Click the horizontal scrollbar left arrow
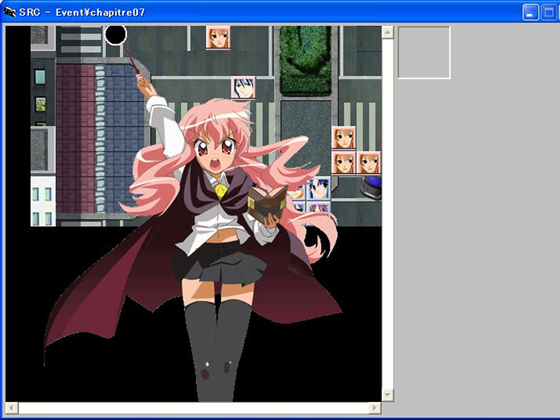The height and width of the screenshot is (420, 560). 12,408
